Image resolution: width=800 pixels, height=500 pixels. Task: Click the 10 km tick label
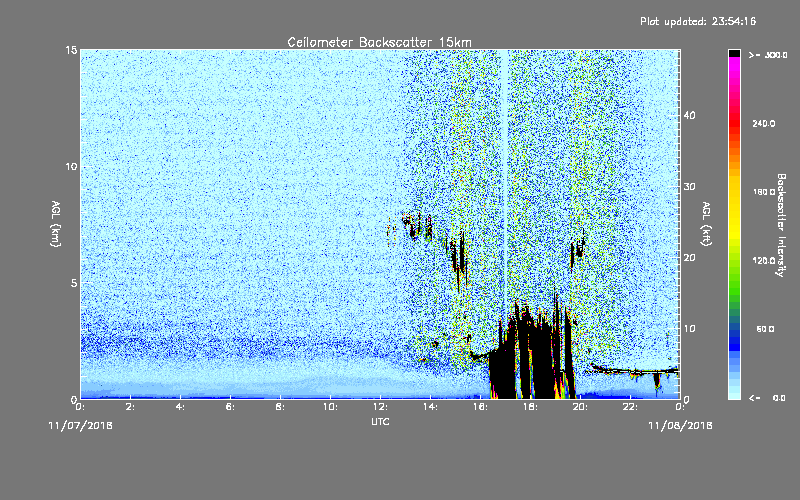pyautogui.click(x=71, y=167)
